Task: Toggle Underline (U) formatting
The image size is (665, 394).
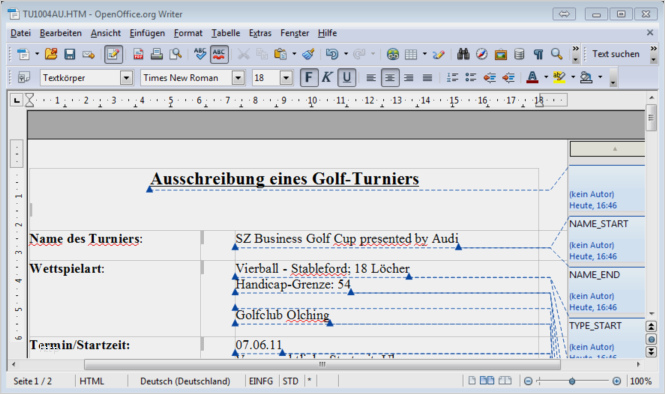Action: pos(346,78)
